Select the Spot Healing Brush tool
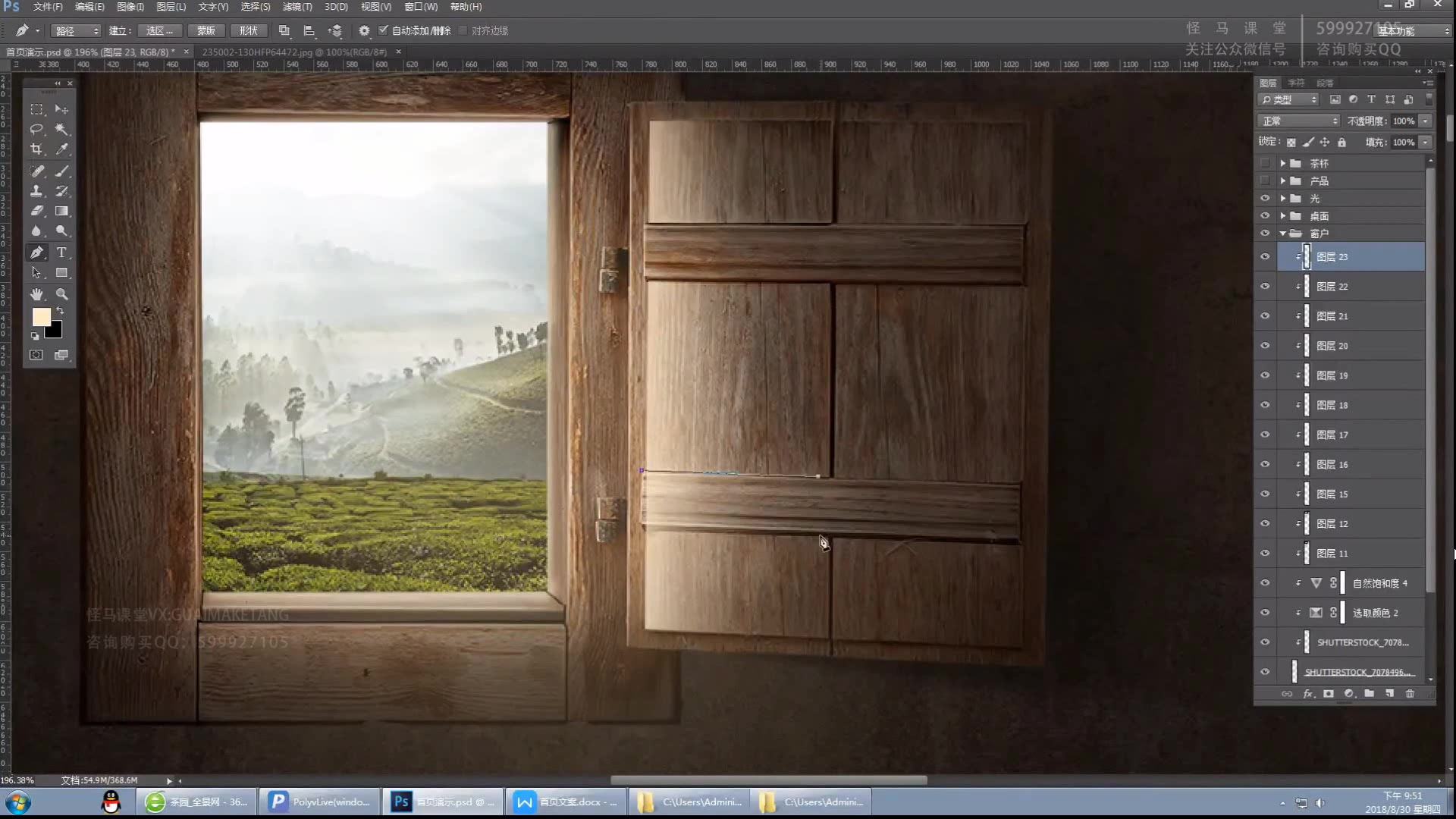Screen dimensions: 1456x819 (x=36, y=171)
